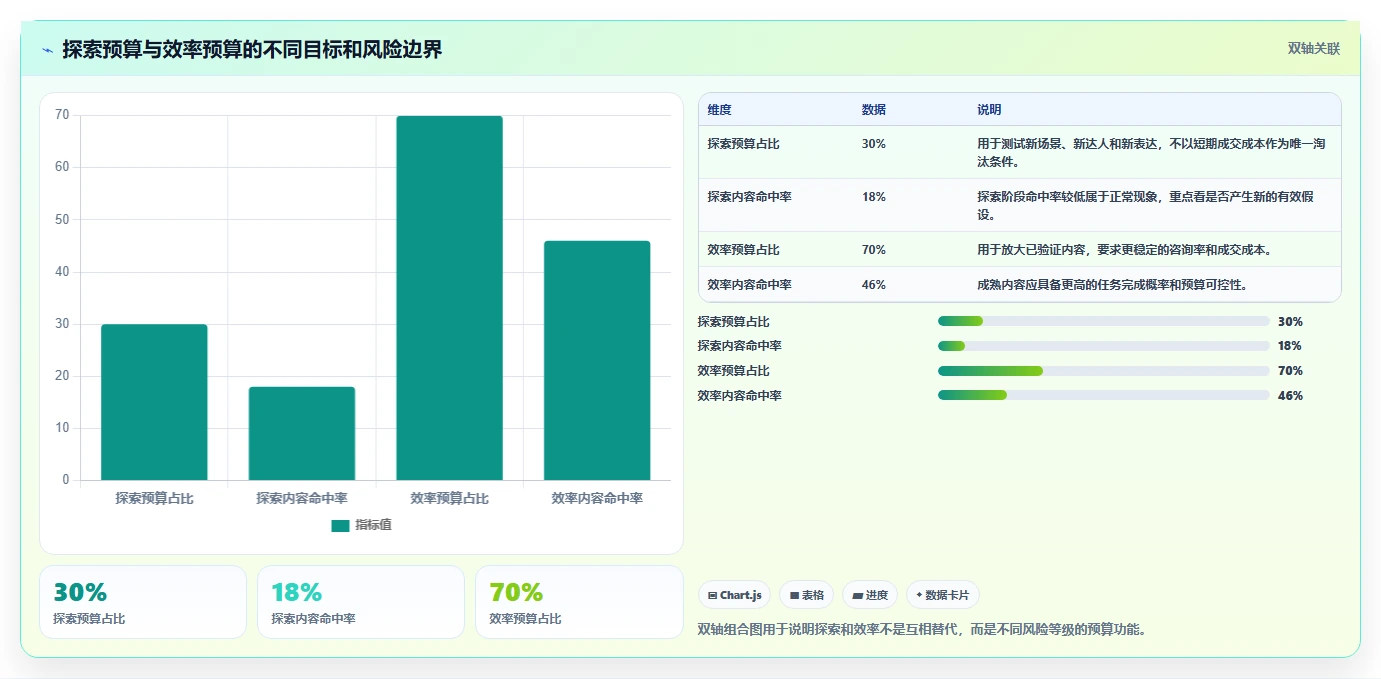Screen dimensions: 1381x679
Task: Open the 30% 探索预算占比 data card
Action: click(143, 602)
